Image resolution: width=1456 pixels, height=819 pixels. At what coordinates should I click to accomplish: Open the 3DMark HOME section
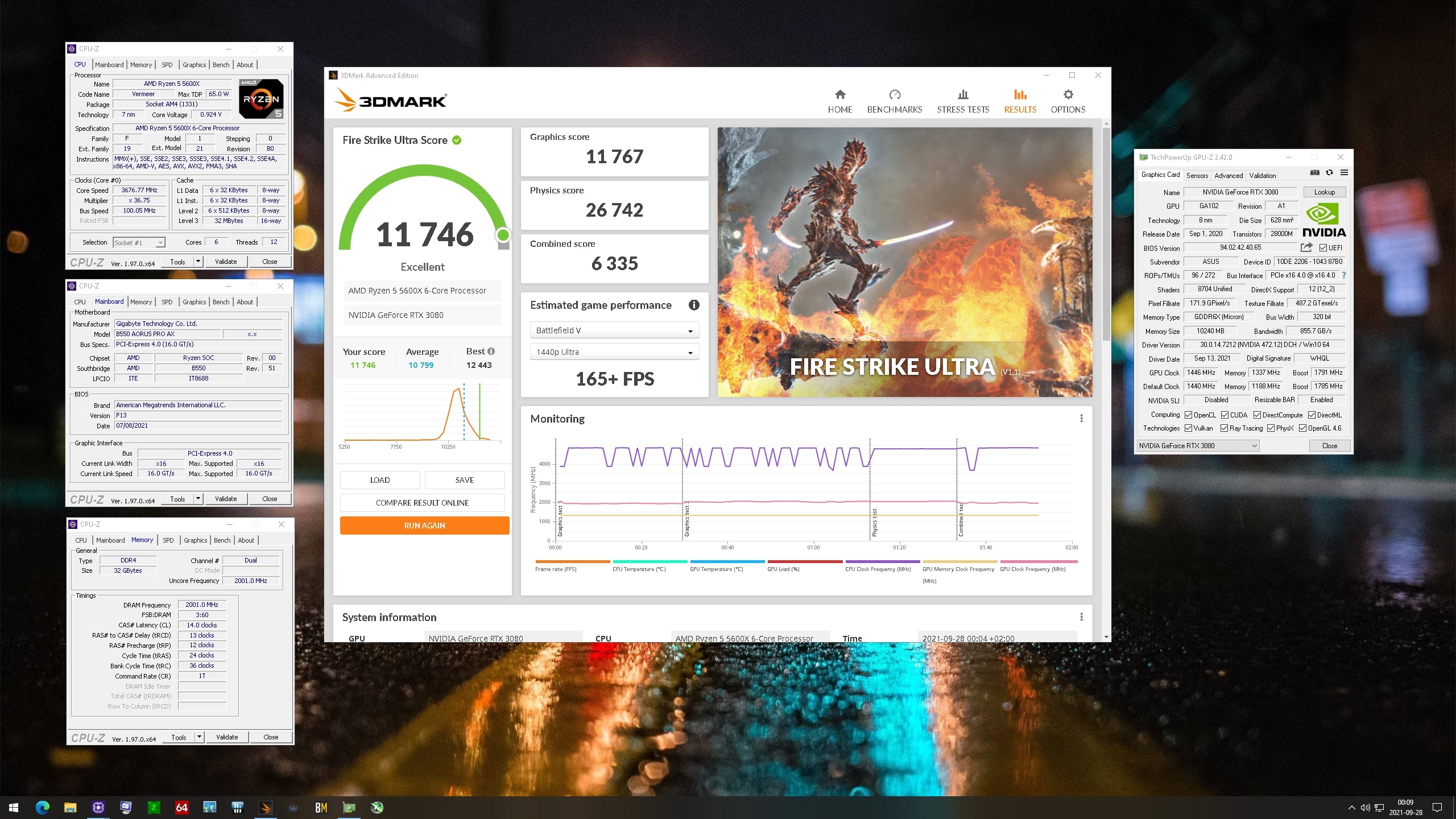(x=839, y=101)
